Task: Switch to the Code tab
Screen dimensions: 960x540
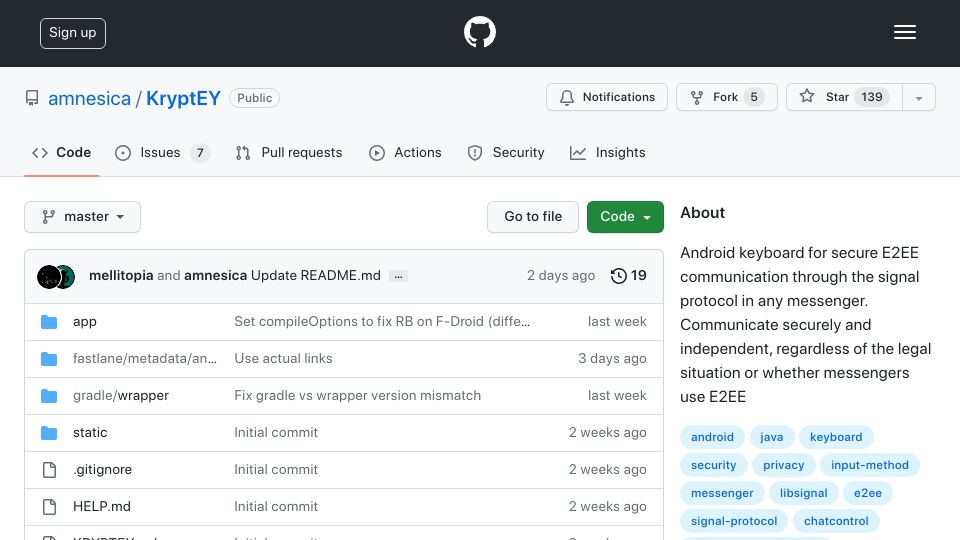Action: point(61,152)
